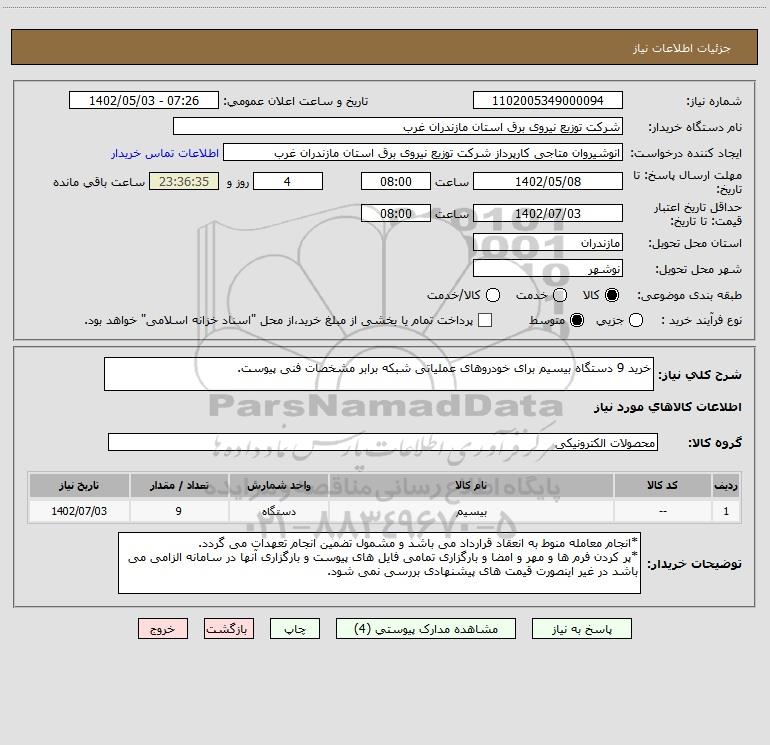Screen dimensions: 770x745
Task: Click the response deadline date 1402/05/08
Action: coord(548,181)
